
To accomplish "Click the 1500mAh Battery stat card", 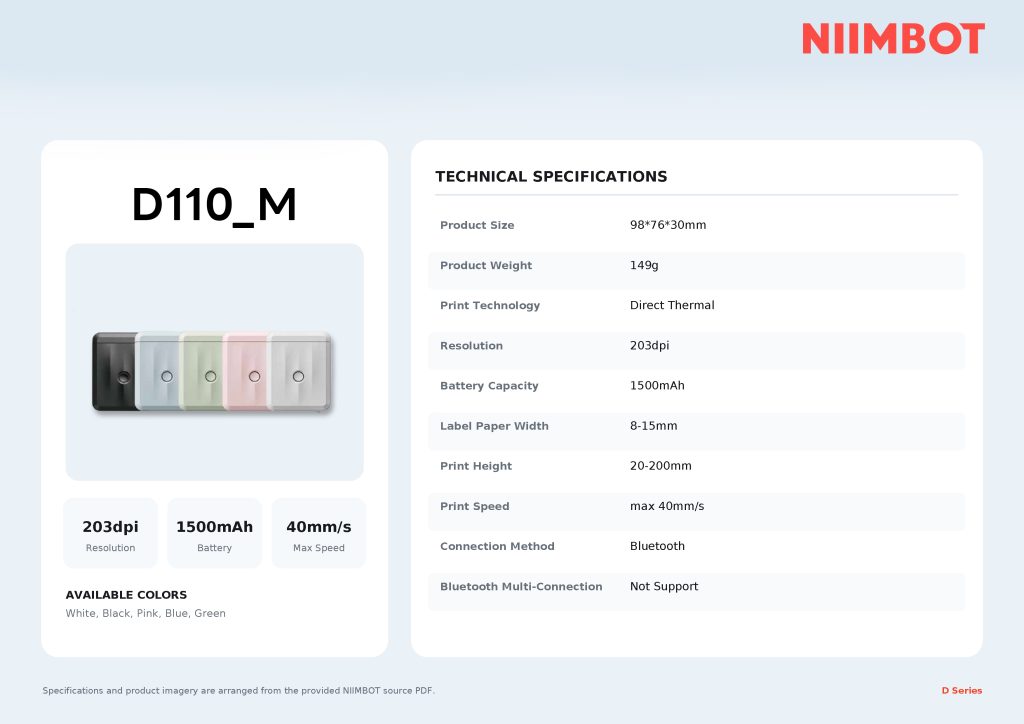I will [214, 533].
